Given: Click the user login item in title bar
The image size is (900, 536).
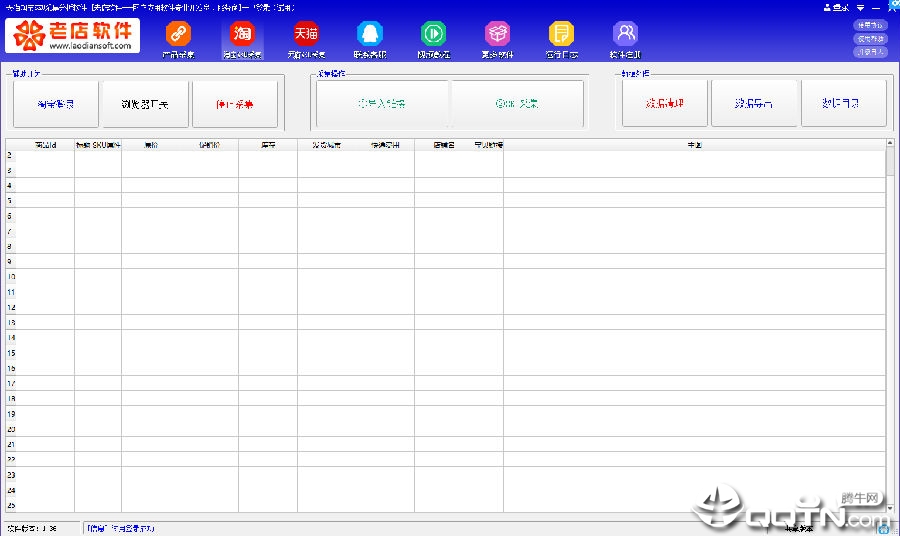Looking at the screenshot, I should (x=836, y=7).
